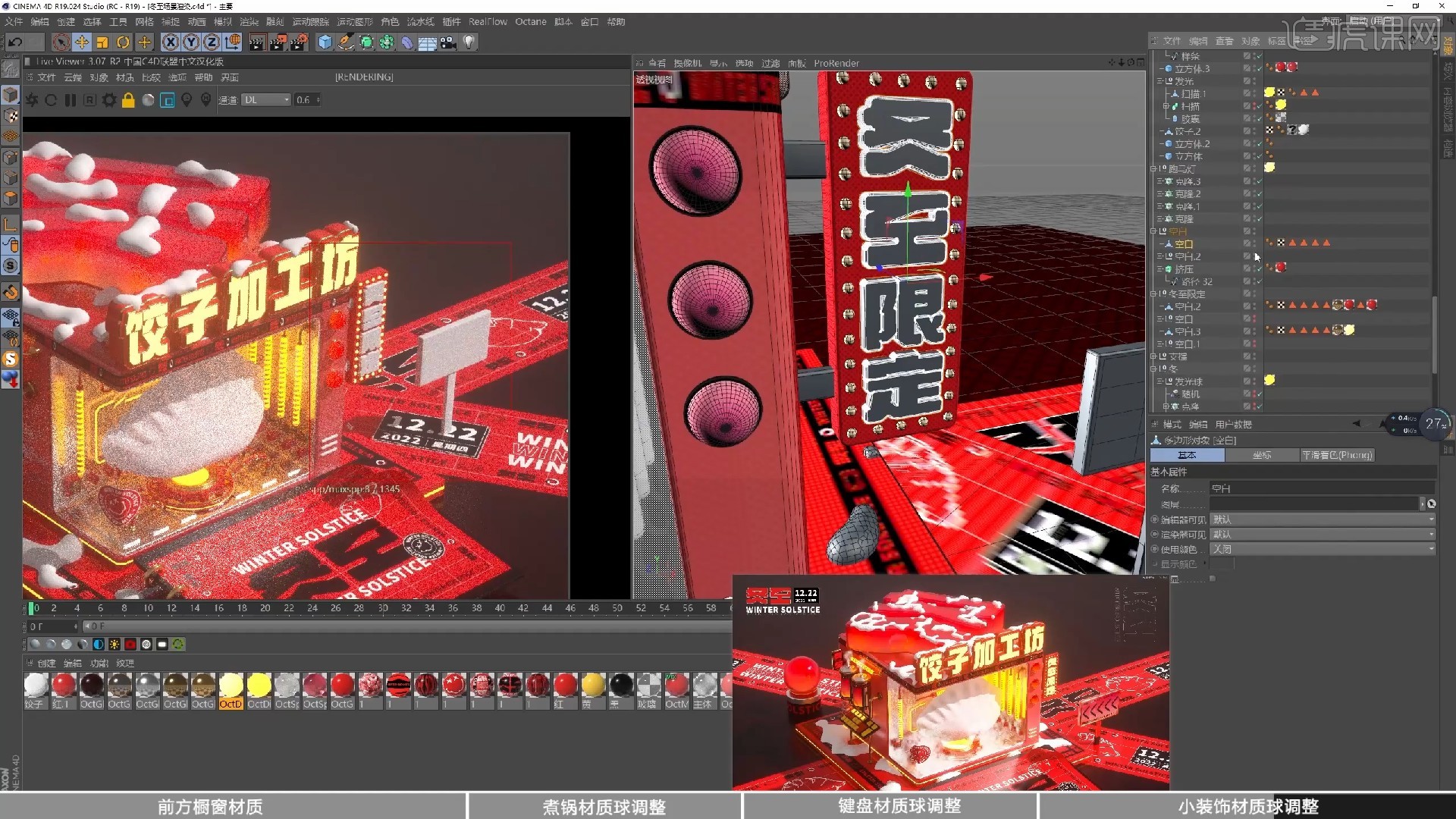Open channel dropdown showing DL
1456x819 pixels.
pos(266,100)
